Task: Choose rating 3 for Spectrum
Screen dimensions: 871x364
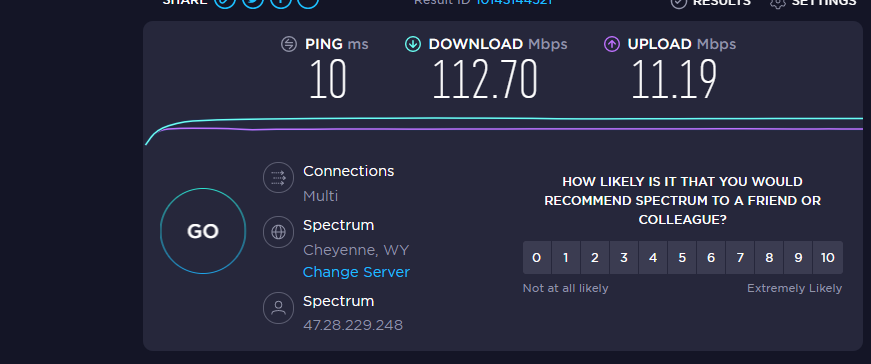Action: coord(624,257)
